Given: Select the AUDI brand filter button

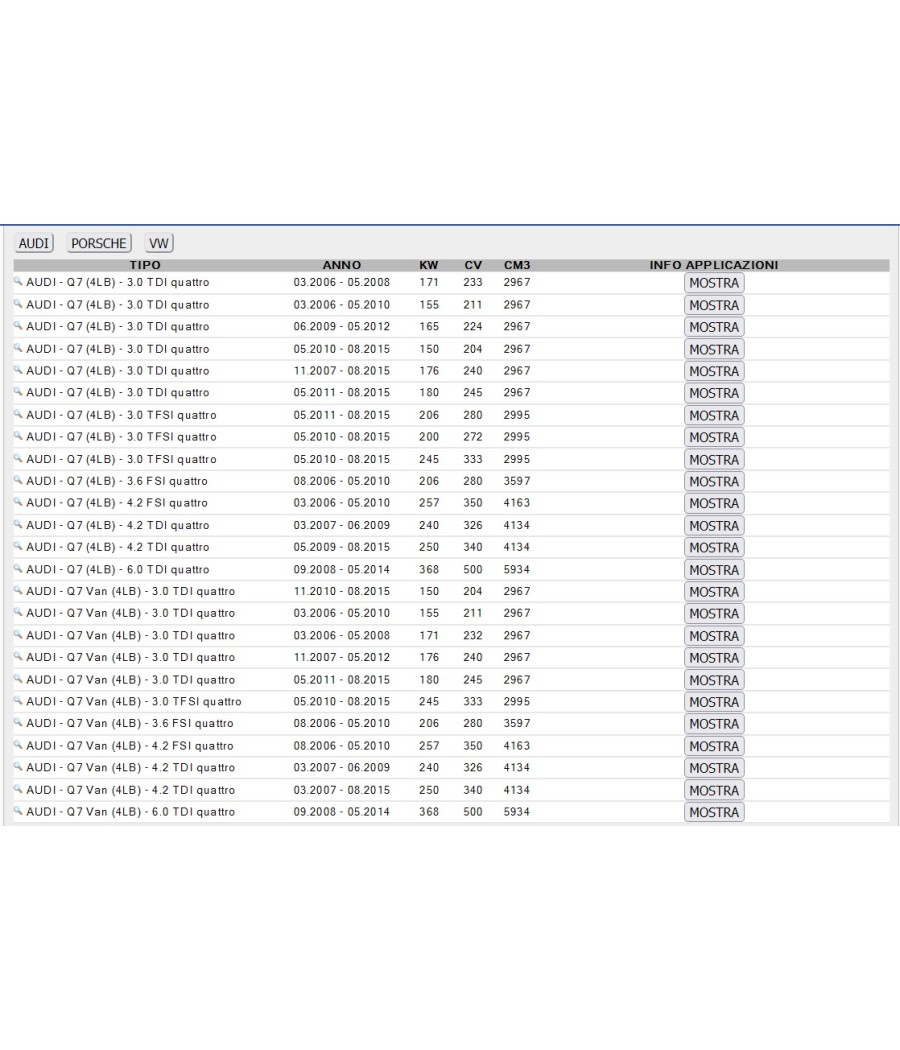Looking at the screenshot, I should (x=33, y=243).
